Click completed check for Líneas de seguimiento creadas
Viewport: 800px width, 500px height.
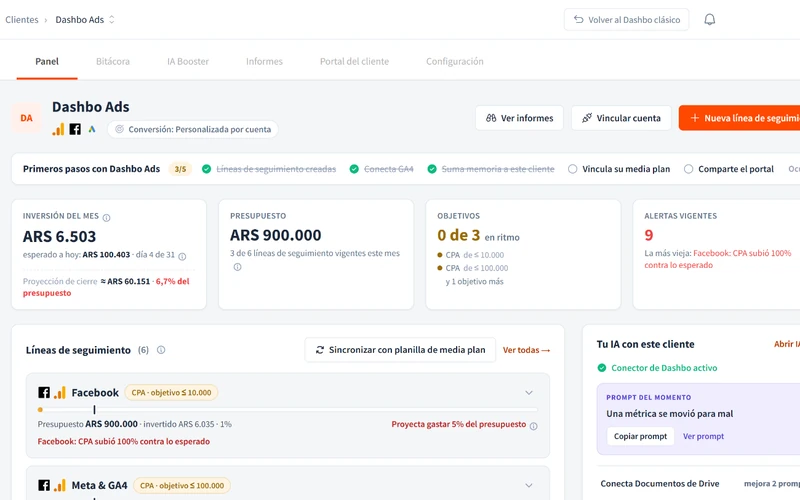pos(206,169)
